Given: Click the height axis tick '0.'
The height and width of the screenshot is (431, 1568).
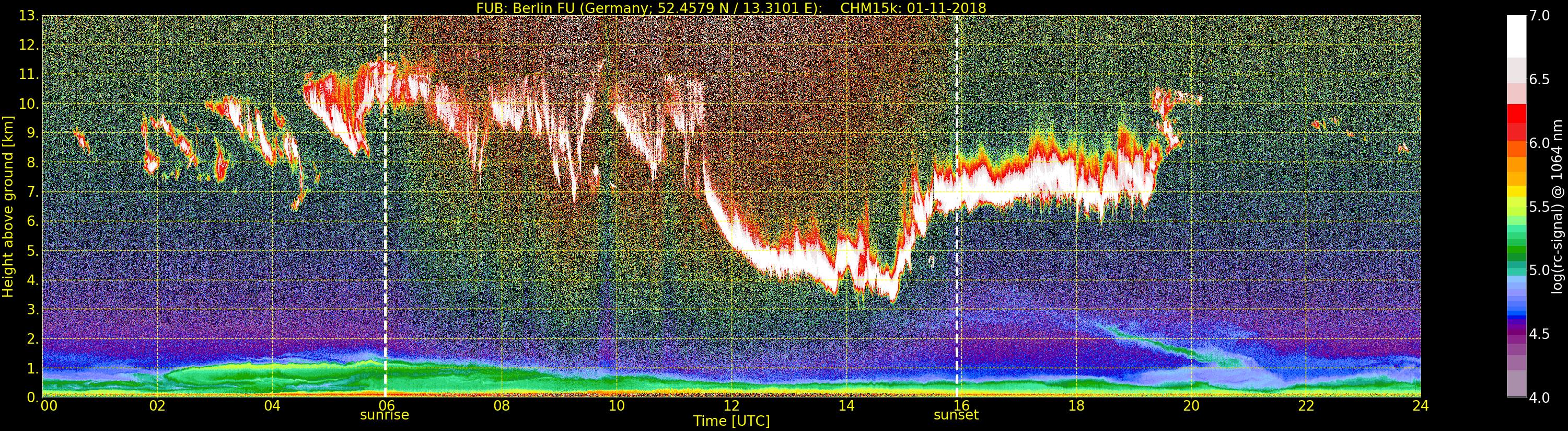Looking at the screenshot, I should tap(32, 398).
